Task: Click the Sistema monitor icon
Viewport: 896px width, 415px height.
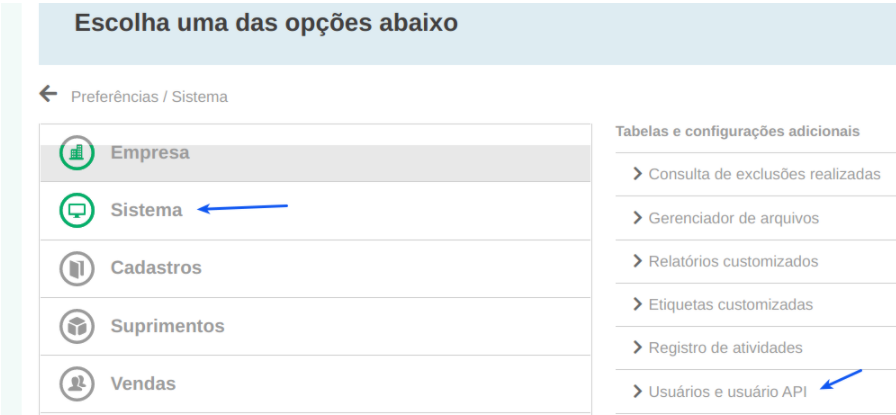Action: coord(77,210)
